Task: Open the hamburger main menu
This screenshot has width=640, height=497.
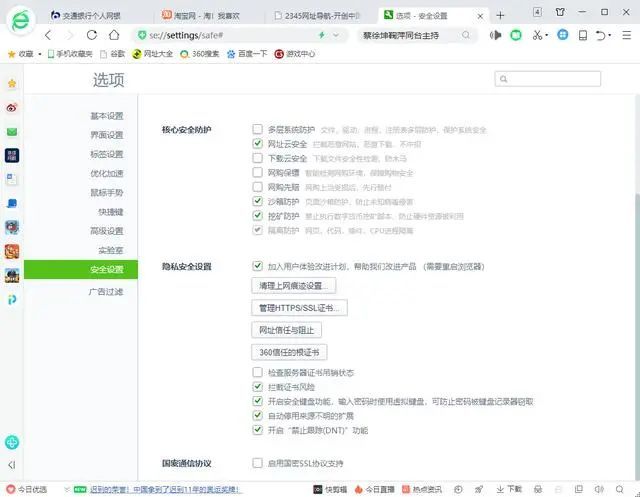Action: 627,36
